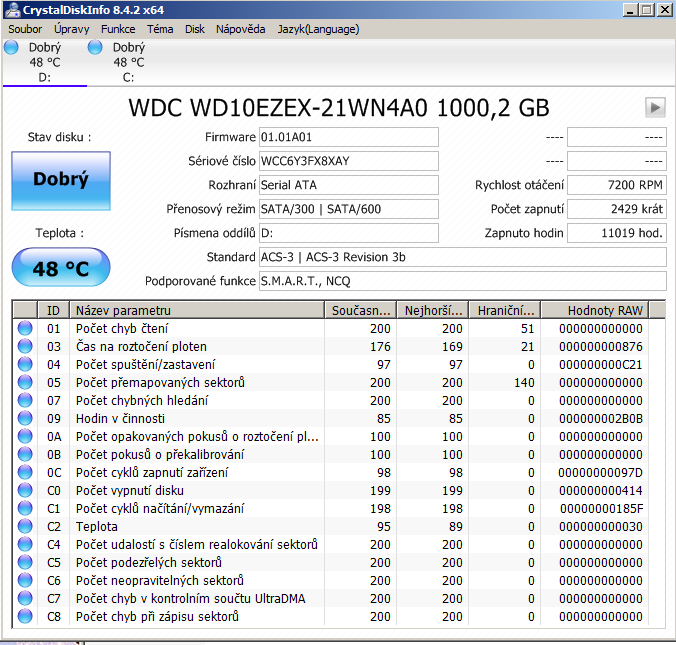Select the status orb for disk D:

[12, 47]
